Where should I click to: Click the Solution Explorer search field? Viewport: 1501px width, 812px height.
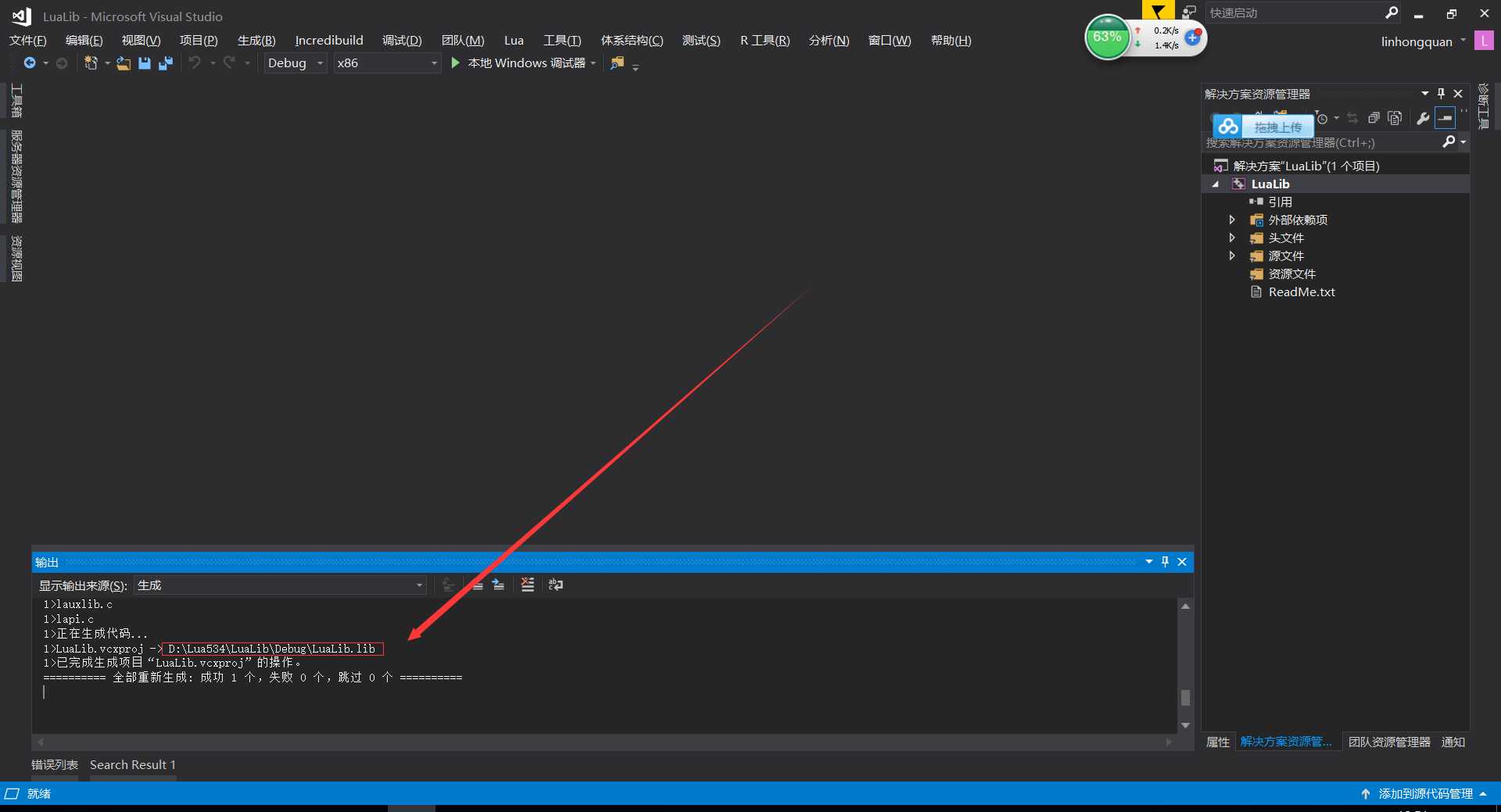pyautogui.click(x=1321, y=142)
